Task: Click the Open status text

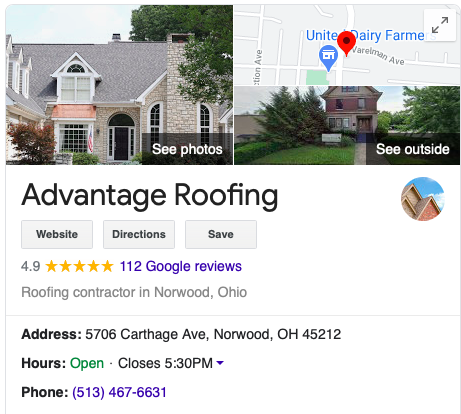Action: pyautogui.click(x=87, y=363)
